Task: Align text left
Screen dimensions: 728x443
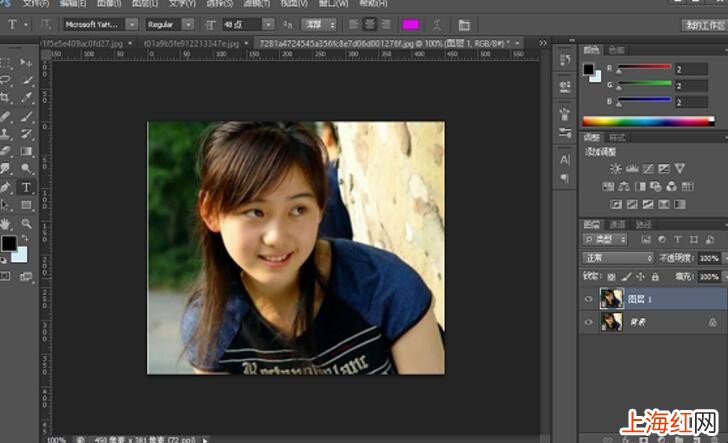Action: (x=354, y=24)
